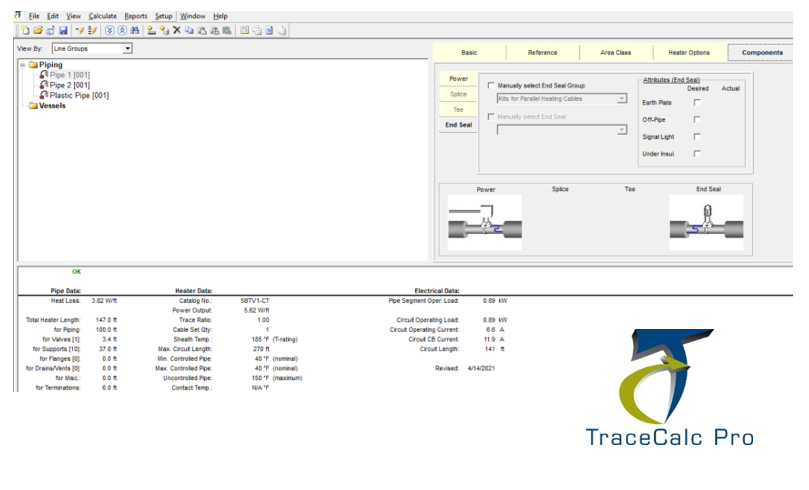Open the View By Line Groups dropdown
809x490 pixels.
click(127, 48)
